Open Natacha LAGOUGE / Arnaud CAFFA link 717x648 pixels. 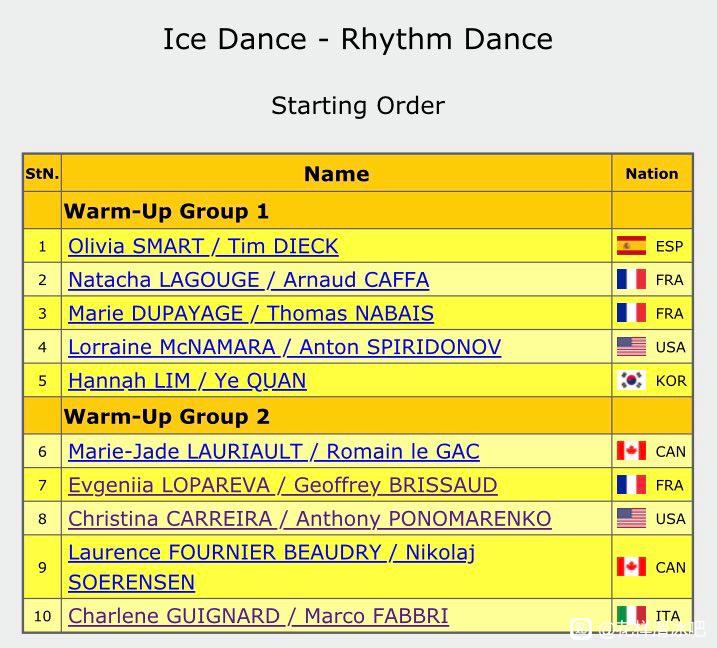coord(248,280)
